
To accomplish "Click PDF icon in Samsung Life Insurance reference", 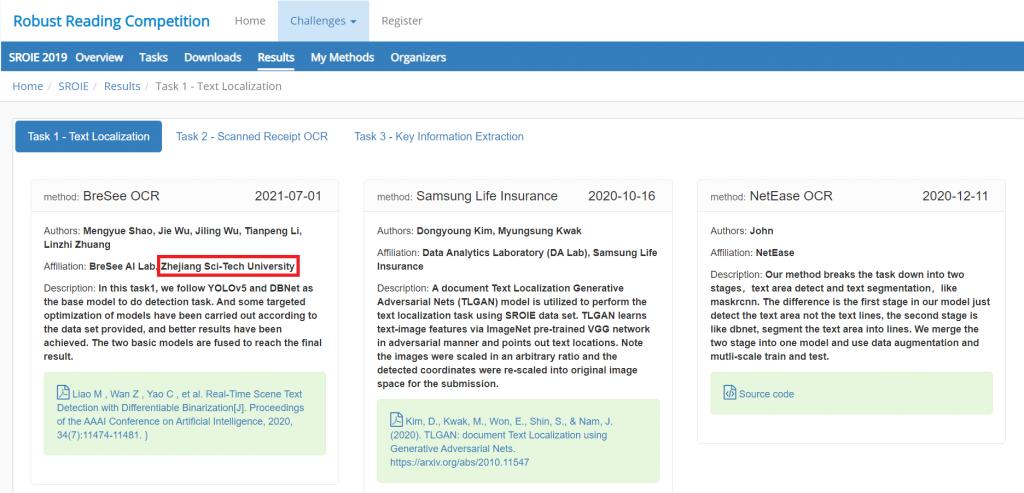I will tap(396, 420).
